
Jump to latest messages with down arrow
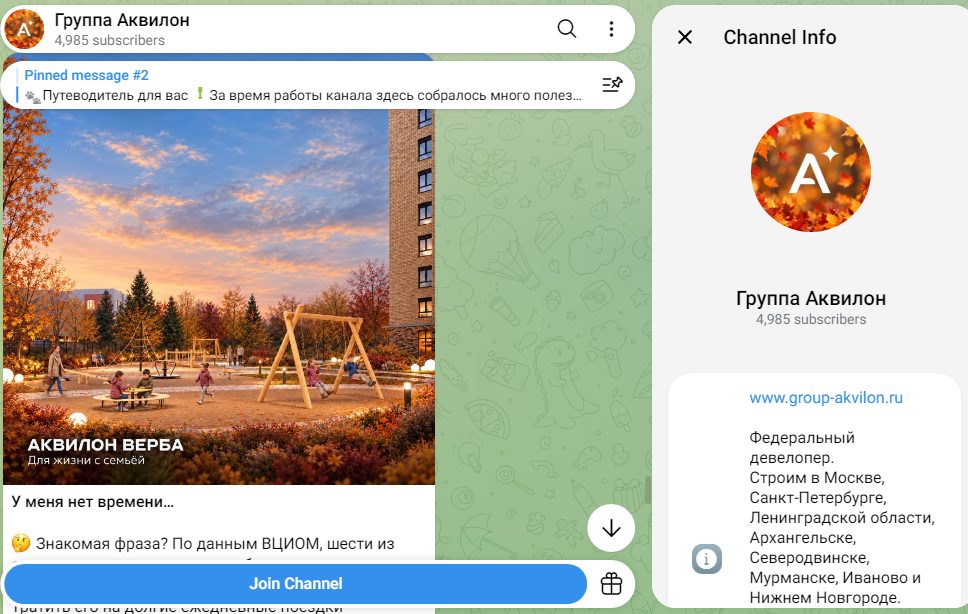click(611, 528)
